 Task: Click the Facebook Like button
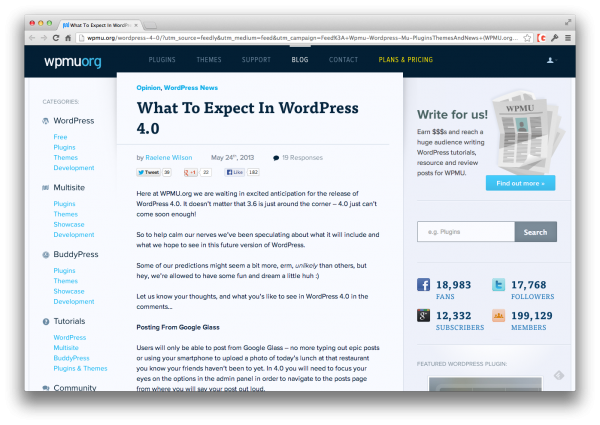coord(235,173)
